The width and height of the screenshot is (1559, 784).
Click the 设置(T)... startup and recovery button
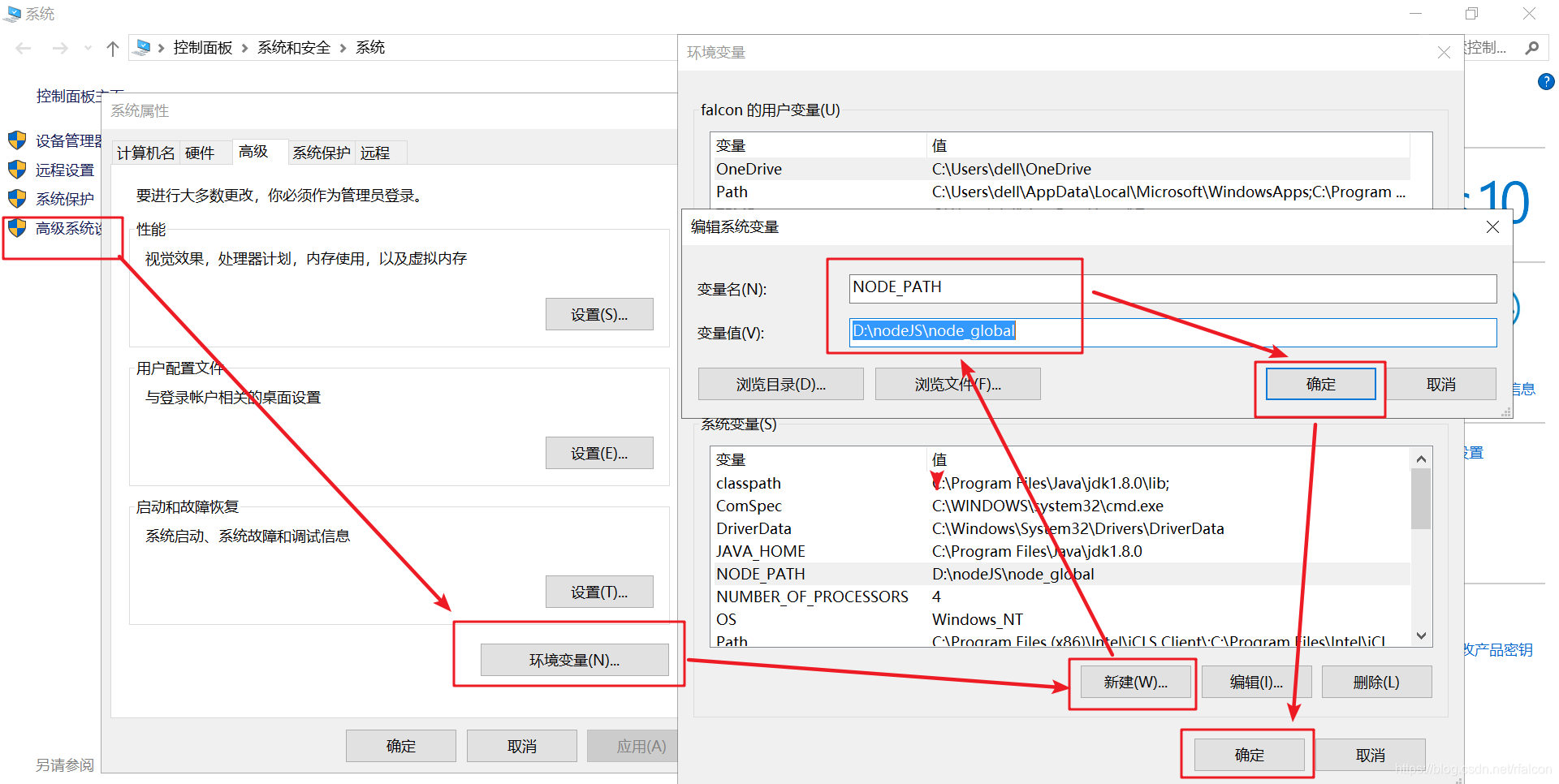(599, 592)
